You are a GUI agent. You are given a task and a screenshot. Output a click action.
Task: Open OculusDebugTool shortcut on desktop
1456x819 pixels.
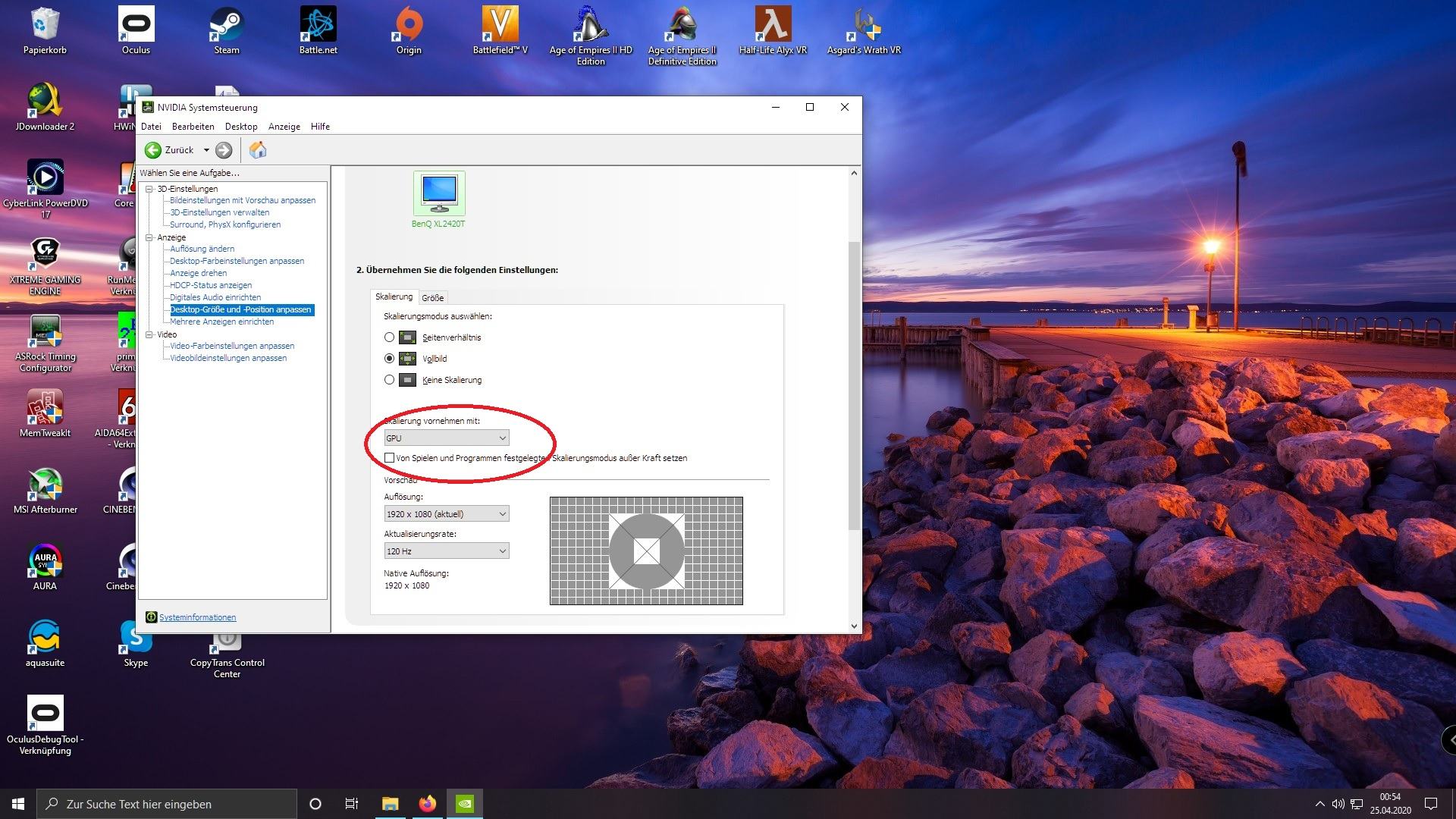[x=45, y=726]
